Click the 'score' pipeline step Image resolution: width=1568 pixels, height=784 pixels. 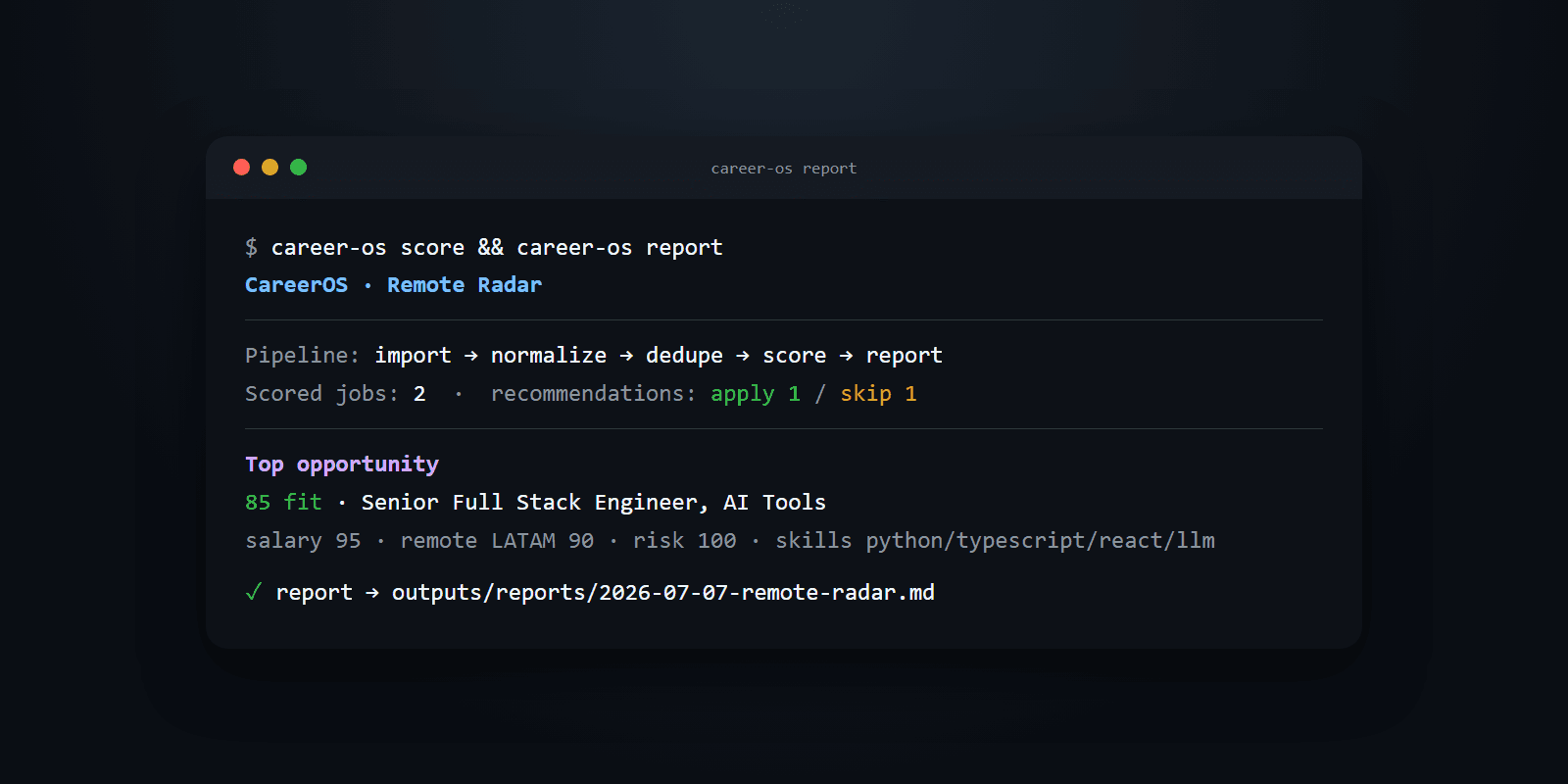click(x=794, y=356)
